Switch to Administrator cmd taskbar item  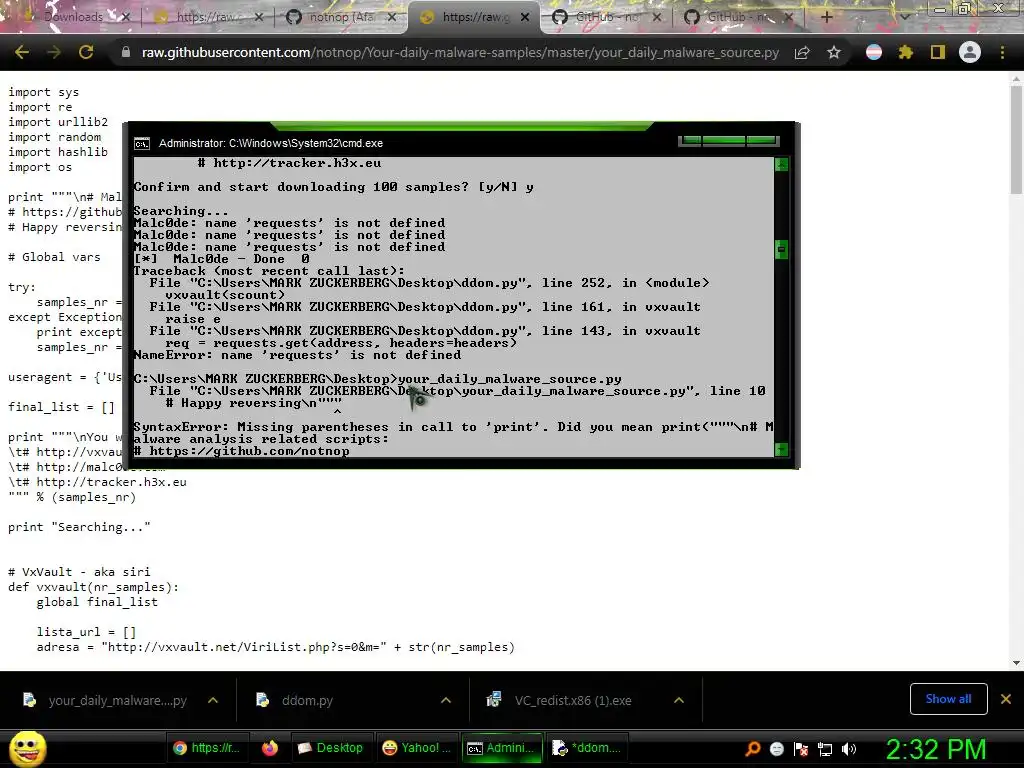pyautogui.click(x=502, y=748)
